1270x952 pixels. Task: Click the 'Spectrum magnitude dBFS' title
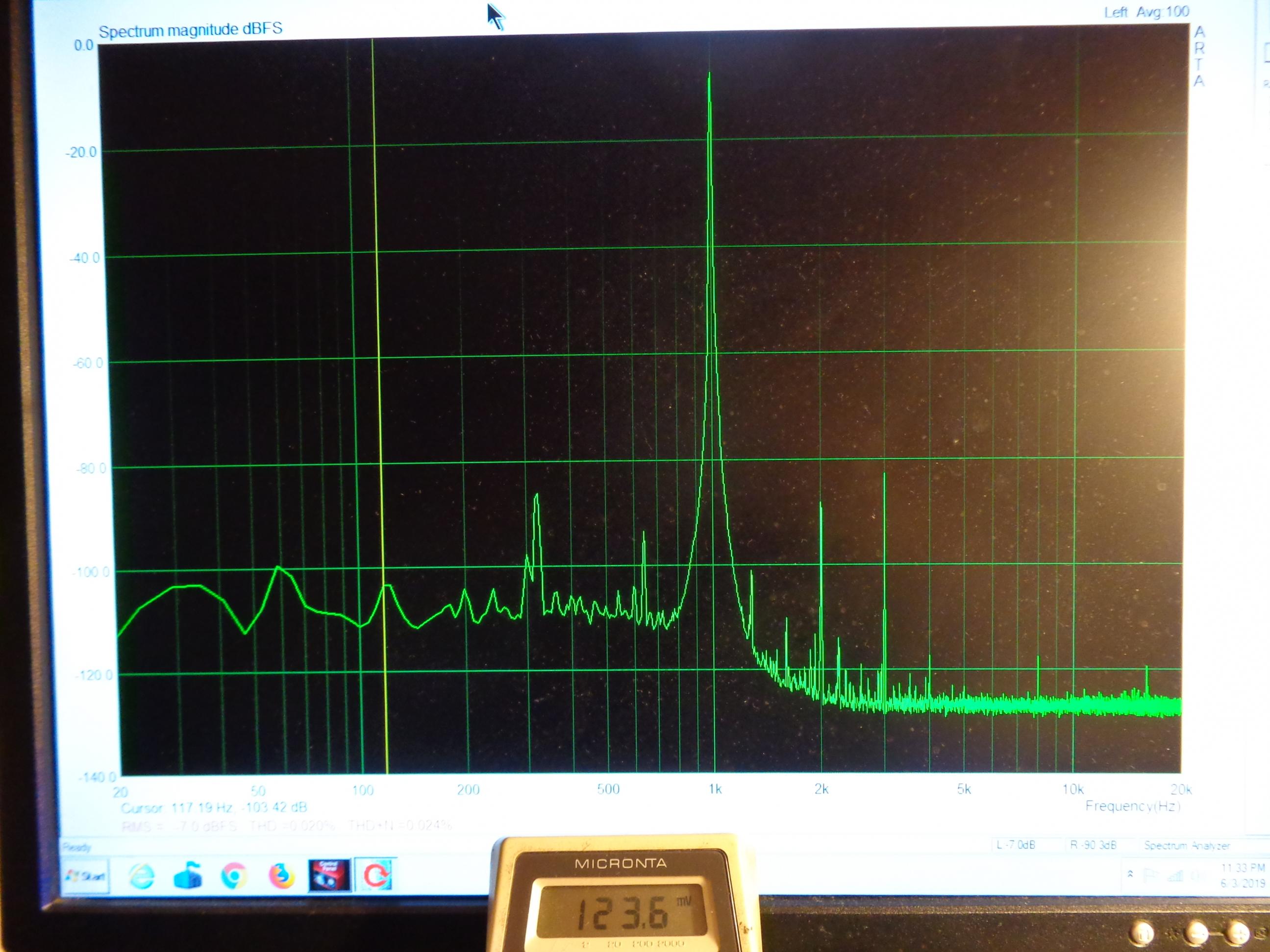click(191, 29)
